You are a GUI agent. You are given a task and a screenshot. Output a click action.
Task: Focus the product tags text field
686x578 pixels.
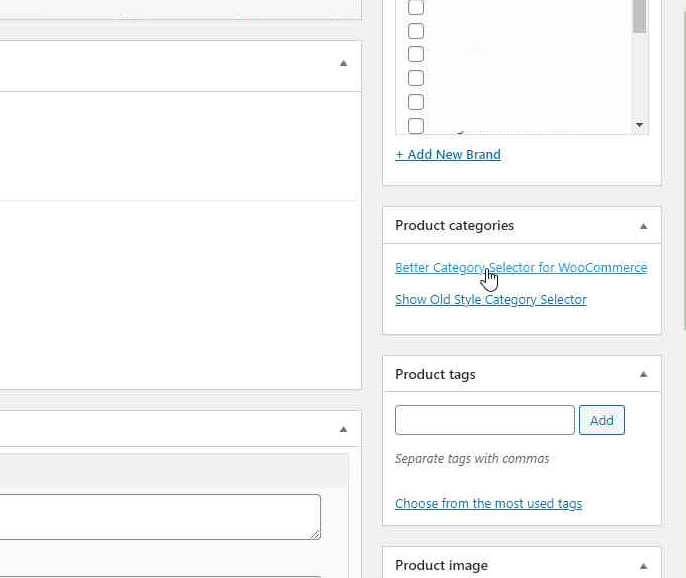click(484, 420)
